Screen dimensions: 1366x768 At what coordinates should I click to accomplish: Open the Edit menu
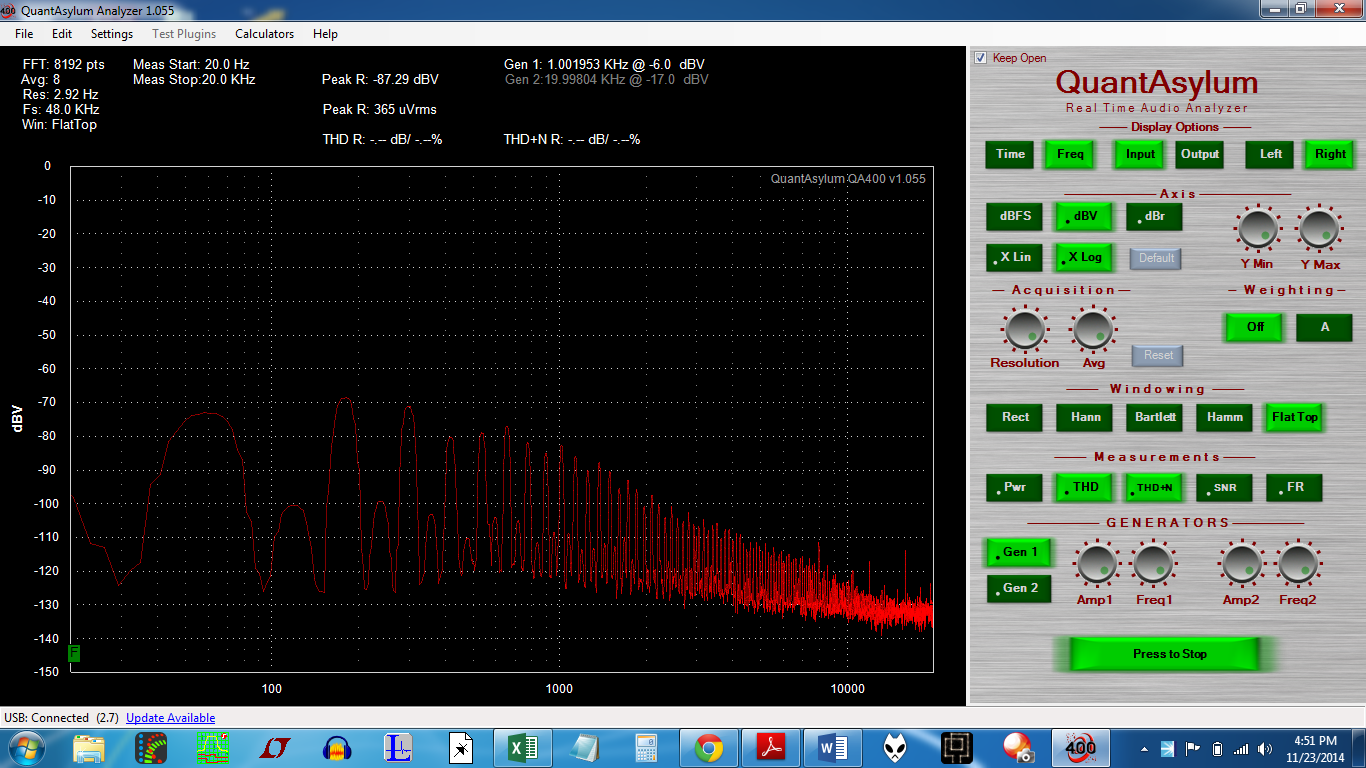62,34
